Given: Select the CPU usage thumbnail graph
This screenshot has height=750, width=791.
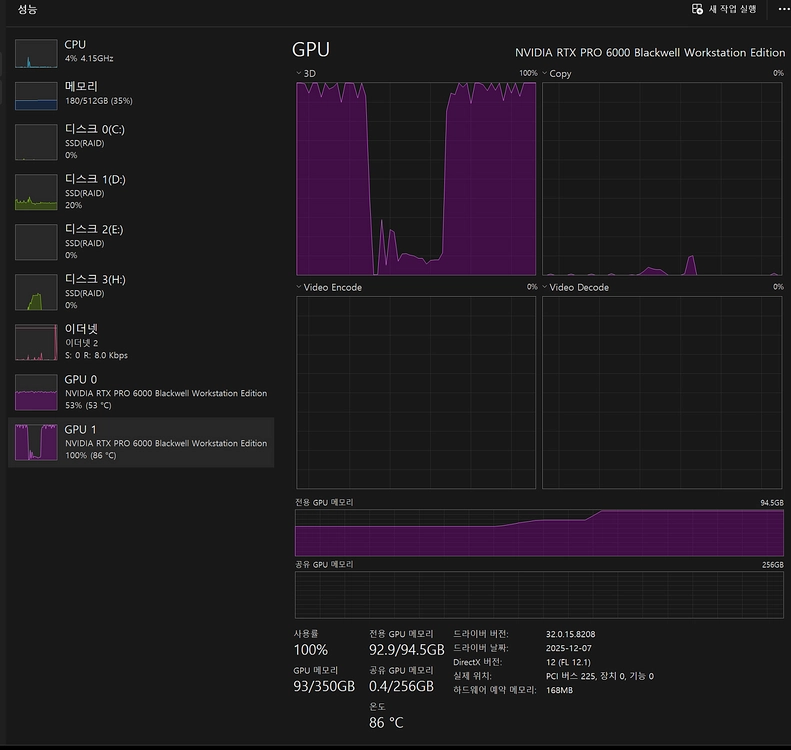Looking at the screenshot, I should pyautogui.click(x=36, y=53).
